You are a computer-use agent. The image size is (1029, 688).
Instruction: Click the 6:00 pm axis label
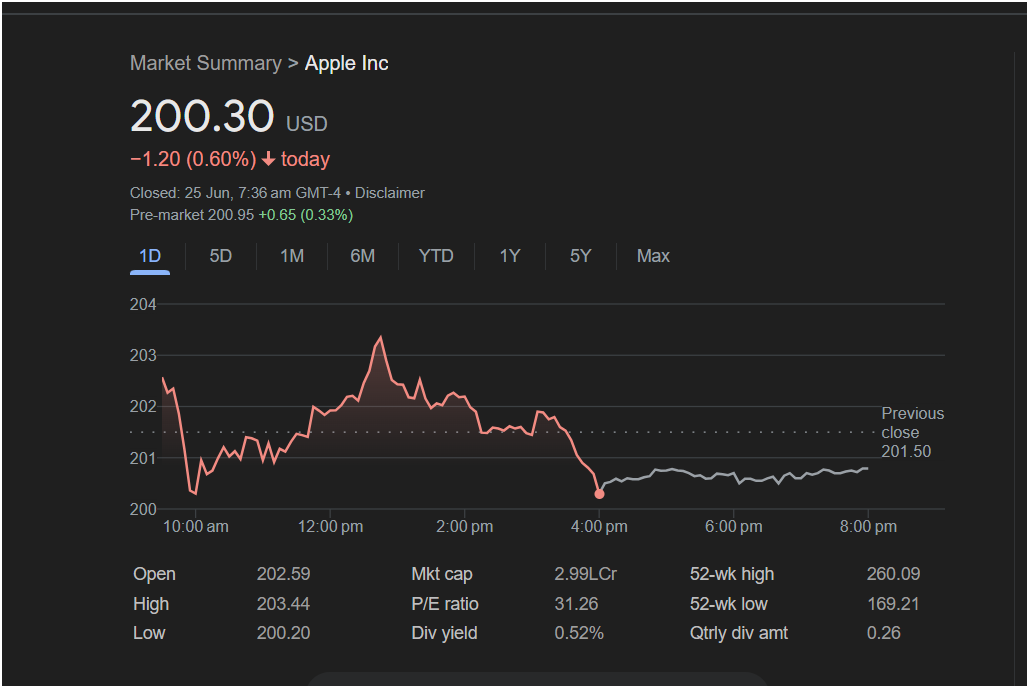(734, 527)
